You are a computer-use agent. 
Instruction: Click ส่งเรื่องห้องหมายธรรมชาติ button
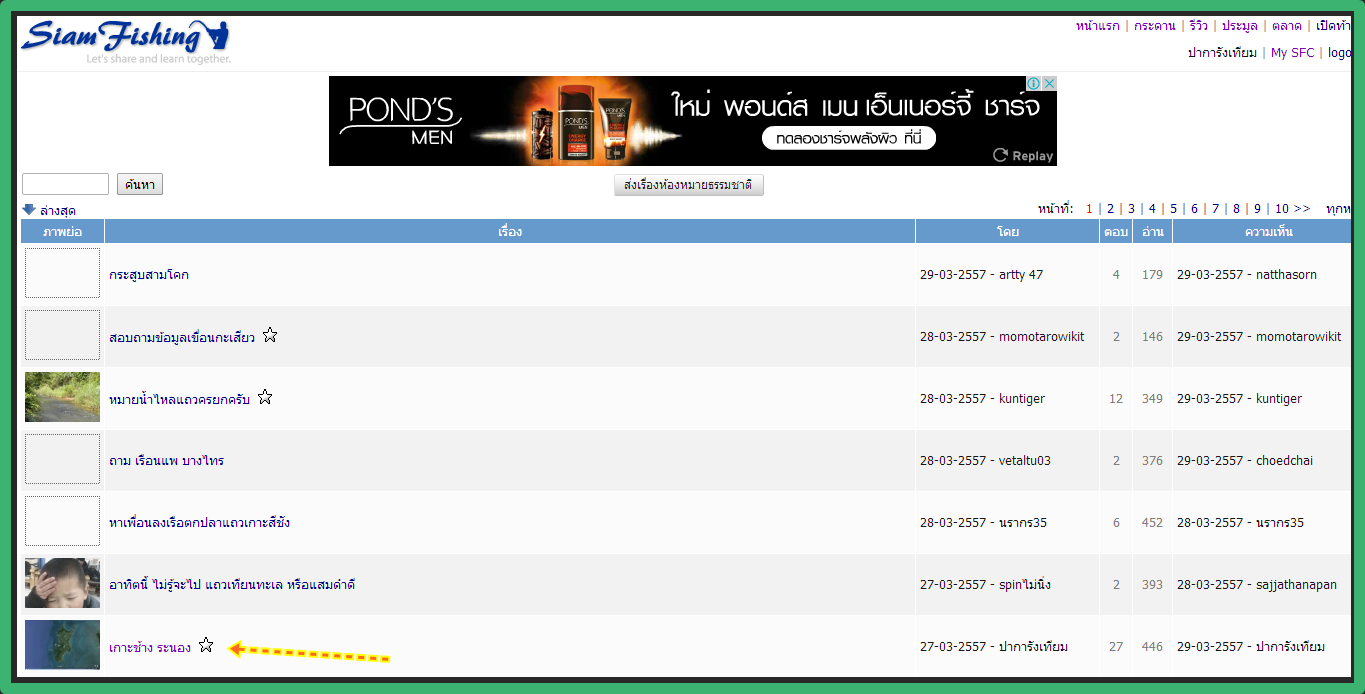click(689, 185)
